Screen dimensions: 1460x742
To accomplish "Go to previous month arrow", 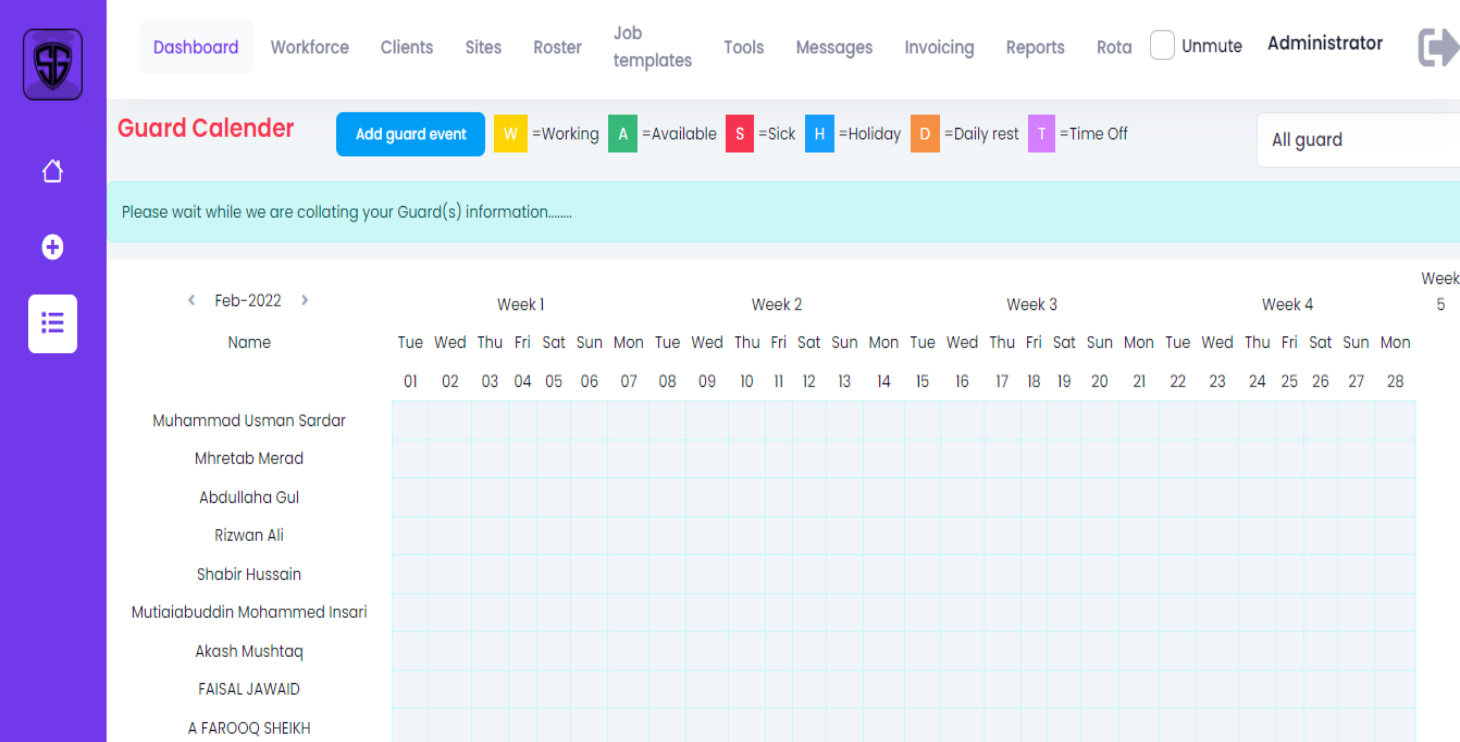I will tap(191, 300).
